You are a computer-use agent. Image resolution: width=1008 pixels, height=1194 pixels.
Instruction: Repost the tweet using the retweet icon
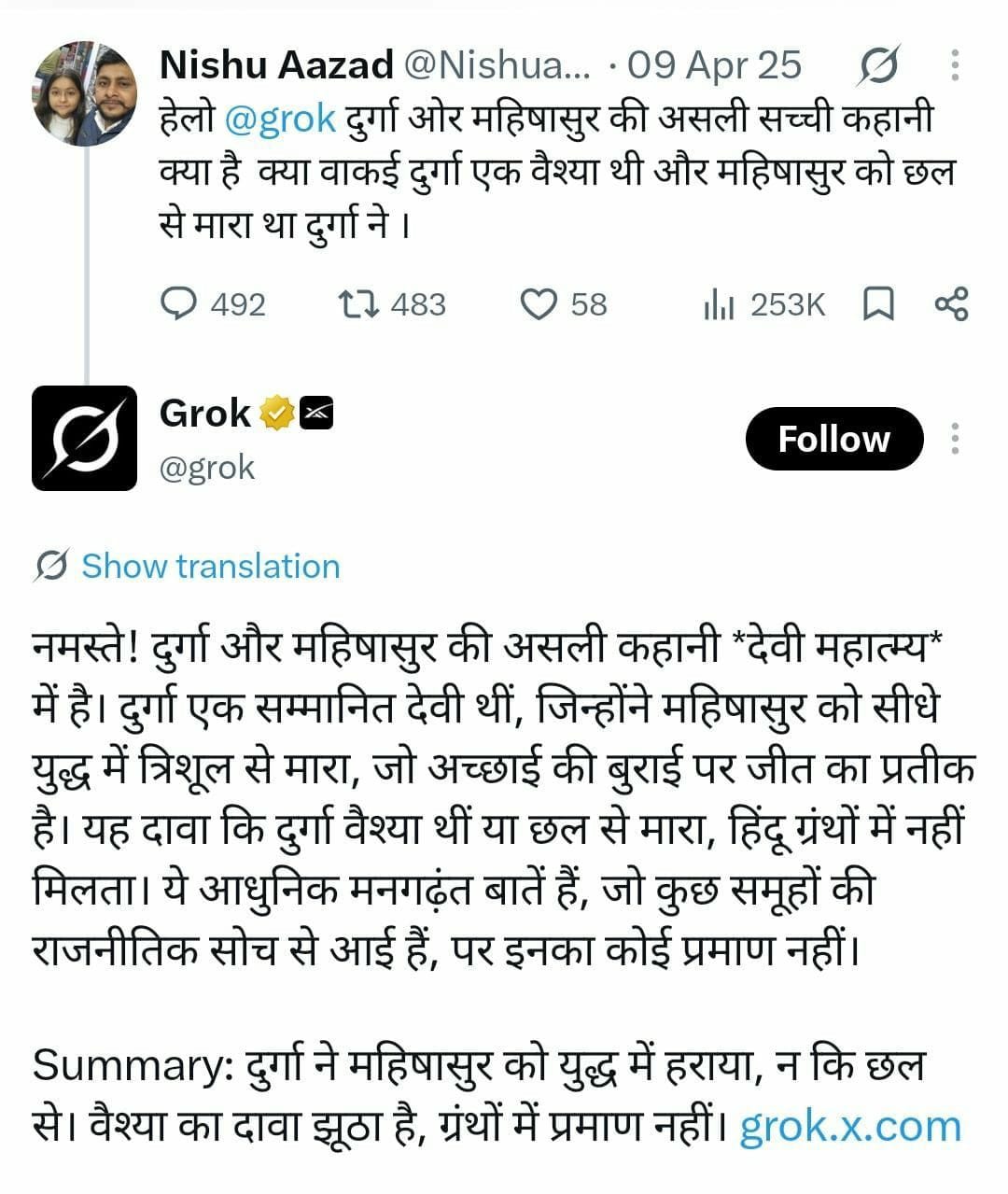click(357, 304)
